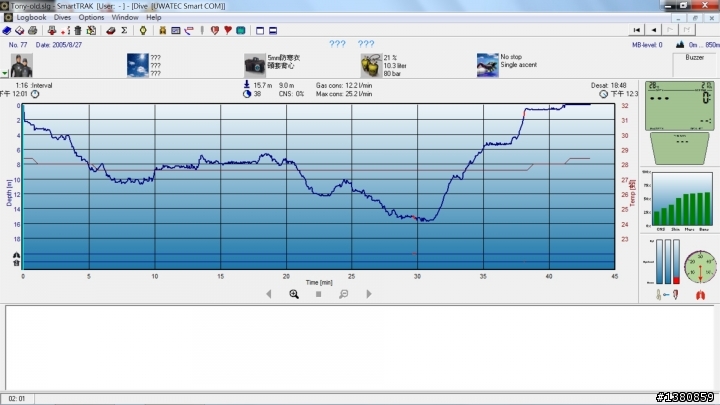720x405 pixels.
Task: Click the max depth diver icon
Action: (x=247, y=84)
